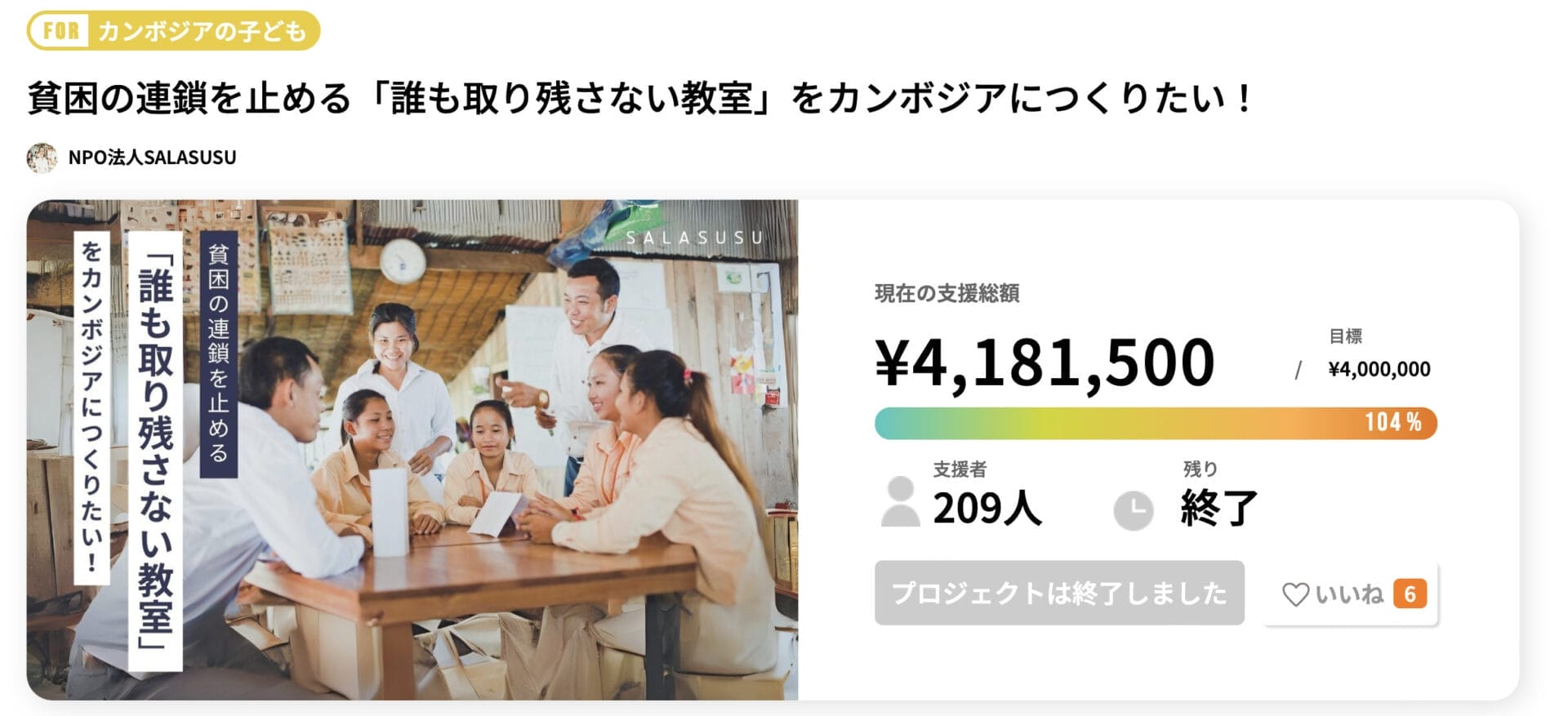Click the 終了 remaining status text
This screenshot has width=1568, height=716.
(x=1218, y=509)
